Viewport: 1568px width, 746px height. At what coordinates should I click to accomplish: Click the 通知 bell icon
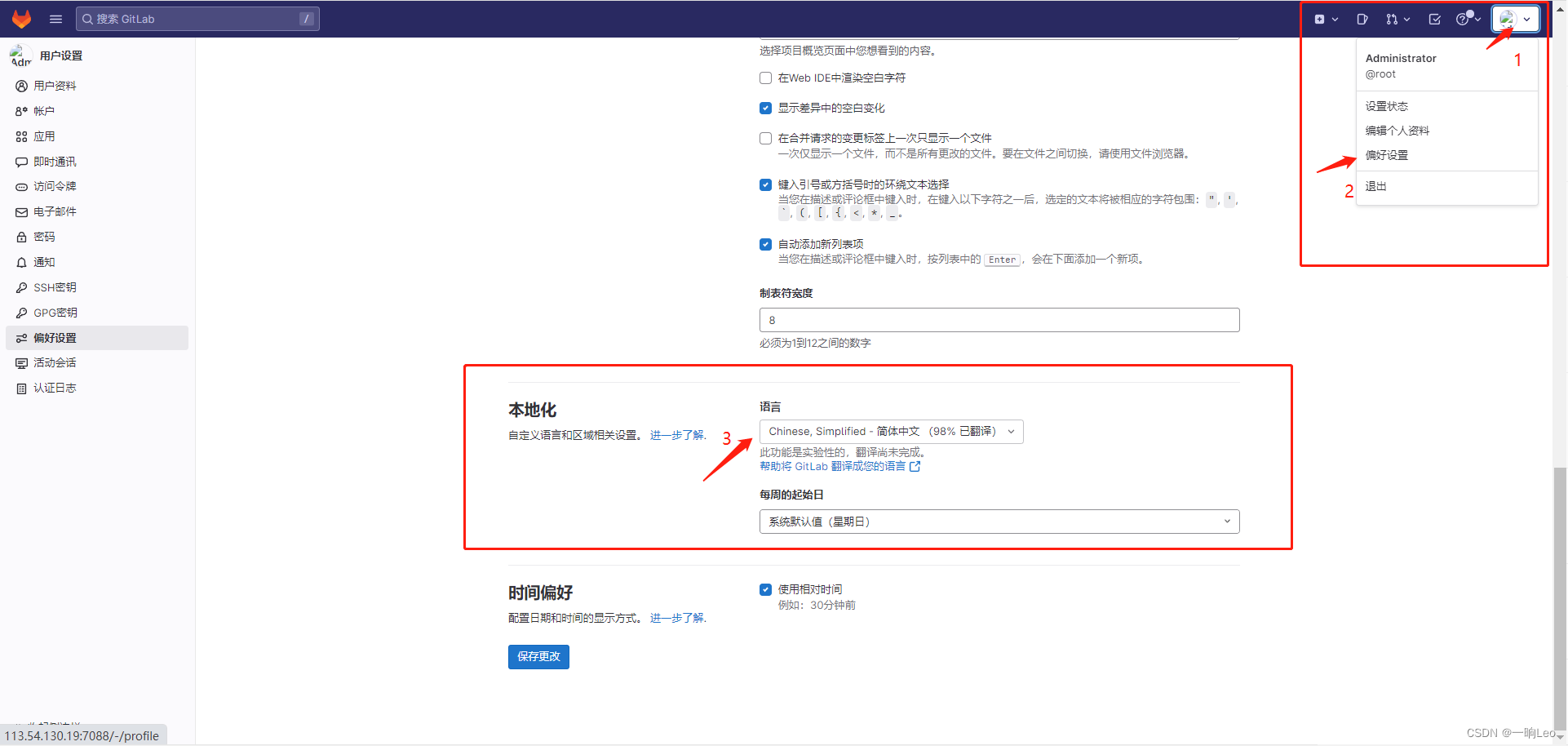tap(22, 262)
